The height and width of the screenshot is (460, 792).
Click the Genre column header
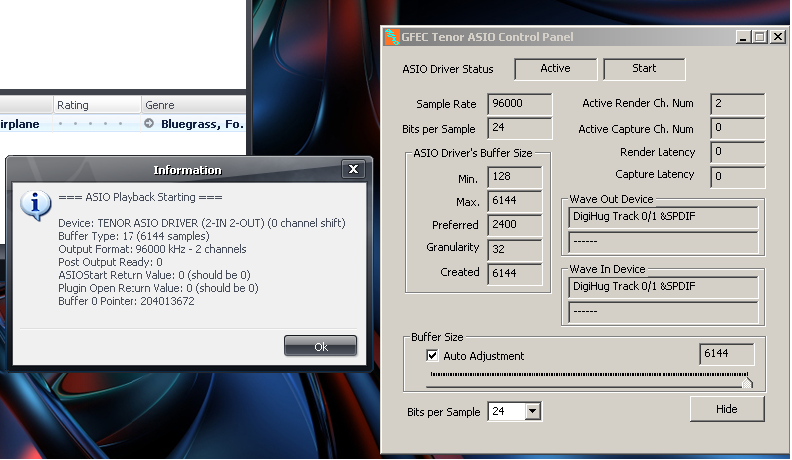click(x=193, y=105)
